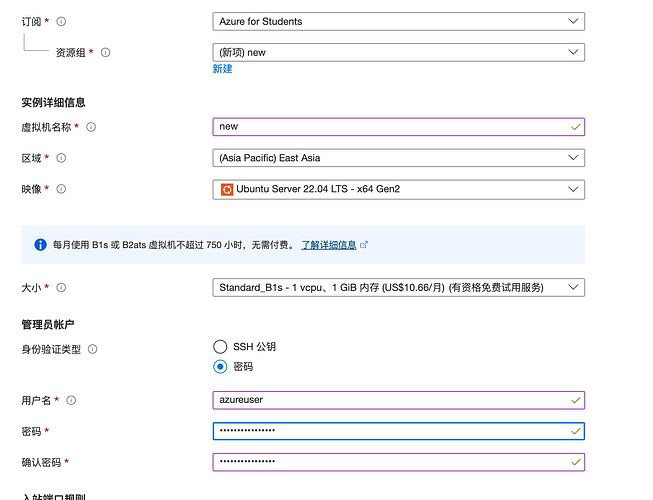
Task: Click the 确认密码 confirm password field
Action: (x=399, y=462)
